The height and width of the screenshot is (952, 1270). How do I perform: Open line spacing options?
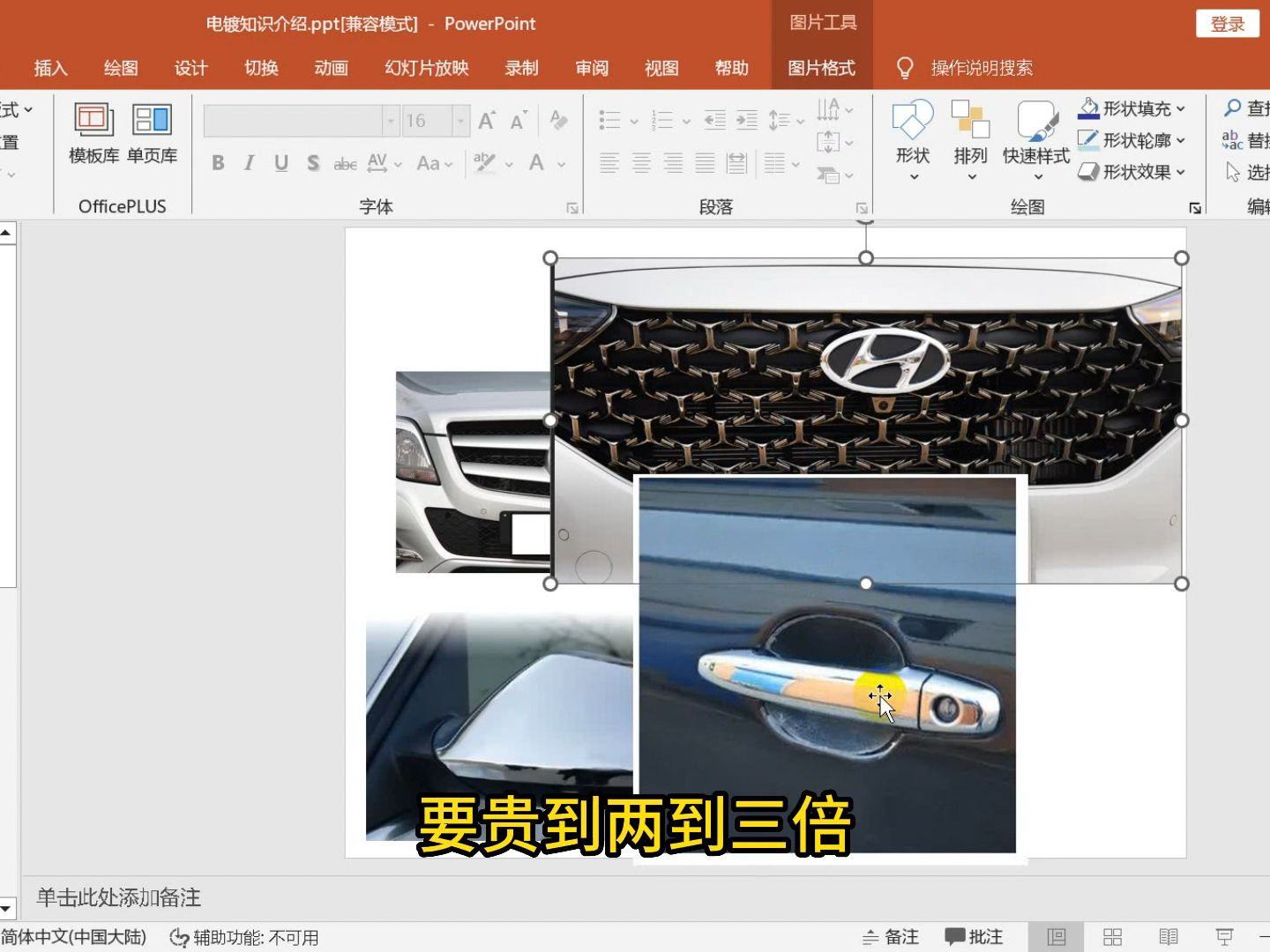(787, 120)
